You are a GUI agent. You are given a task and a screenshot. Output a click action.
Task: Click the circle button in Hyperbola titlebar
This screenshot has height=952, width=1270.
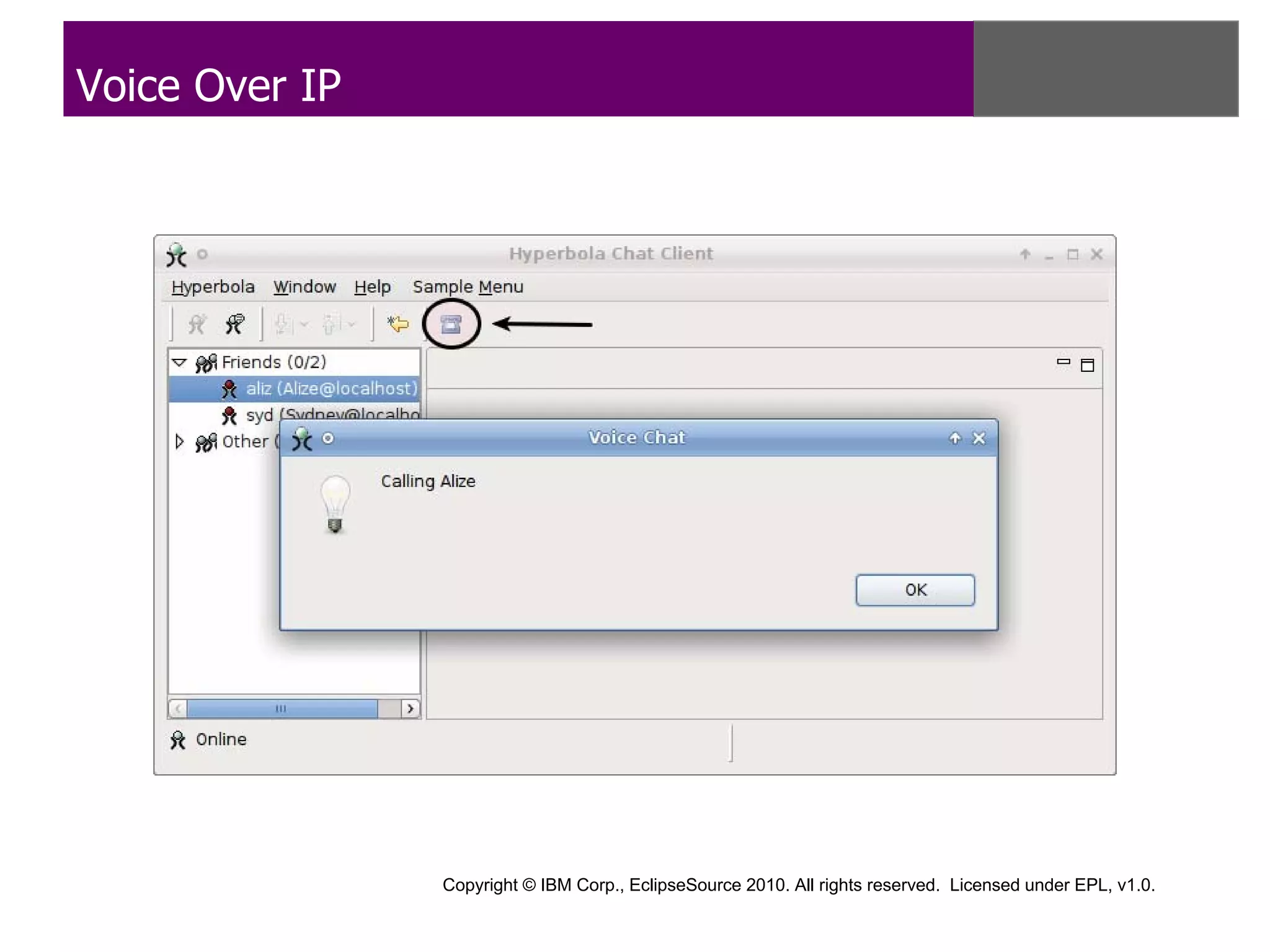click(202, 254)
